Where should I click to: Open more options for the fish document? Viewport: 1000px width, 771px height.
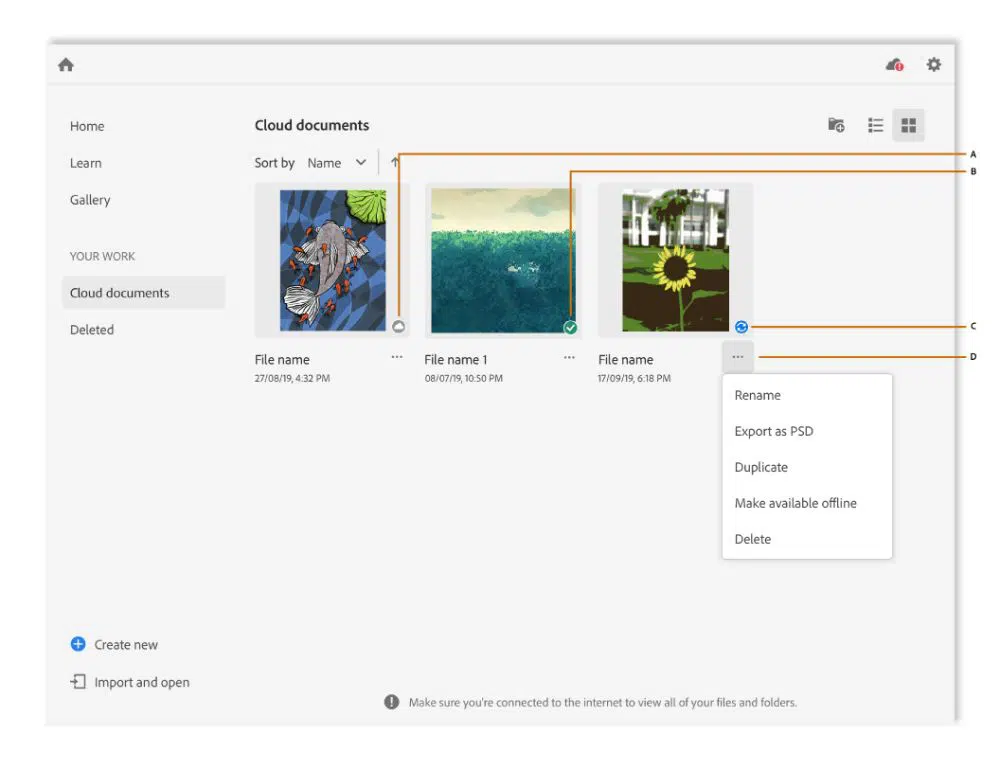[397, 357]
